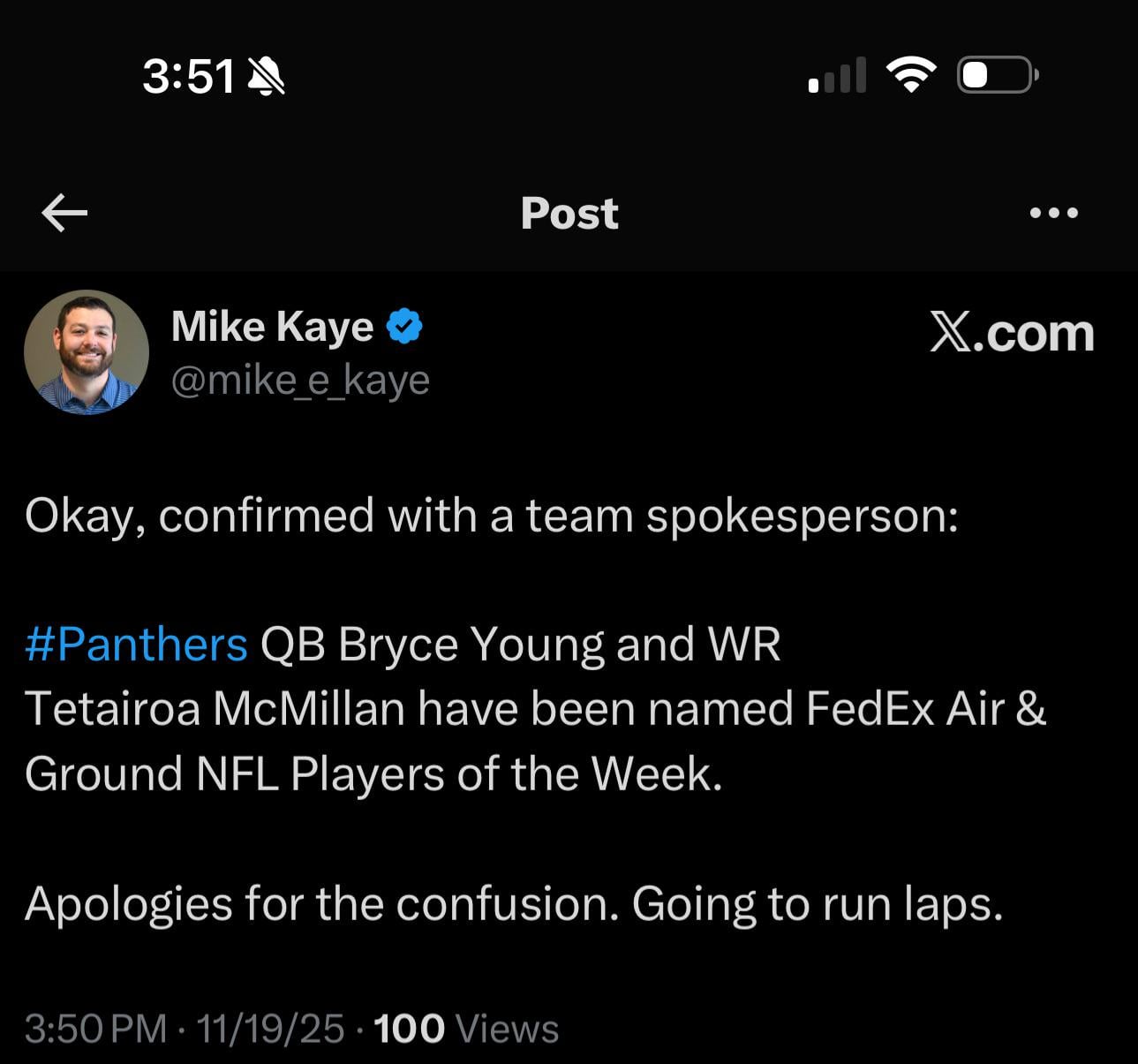Image resolution: width=1138 pixels, height=1064 pixels.
Task: Open the 100 Views count
Action: point(466,1029)
